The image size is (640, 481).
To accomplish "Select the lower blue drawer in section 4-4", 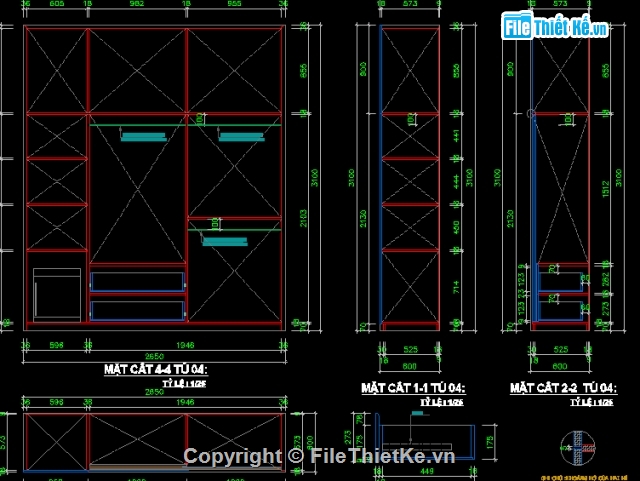I will (138, 311).
